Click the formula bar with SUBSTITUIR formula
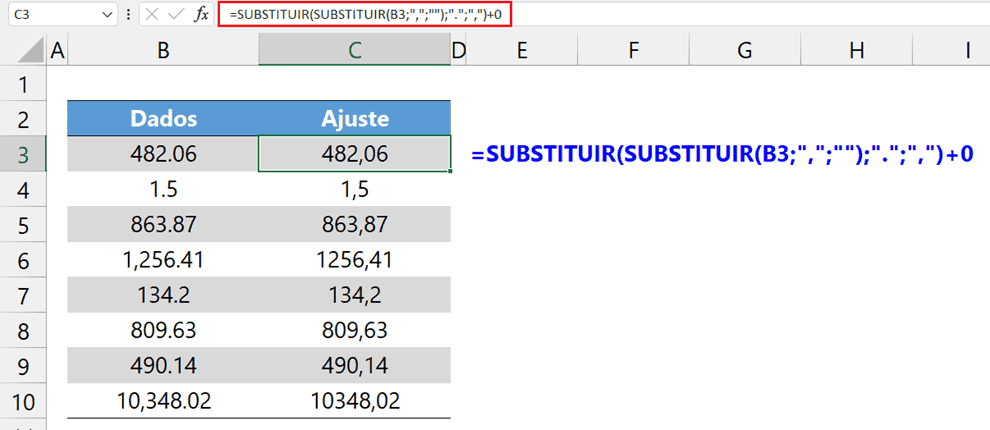The height and width of the screenshot is (430, 990). tap(364, 14)
